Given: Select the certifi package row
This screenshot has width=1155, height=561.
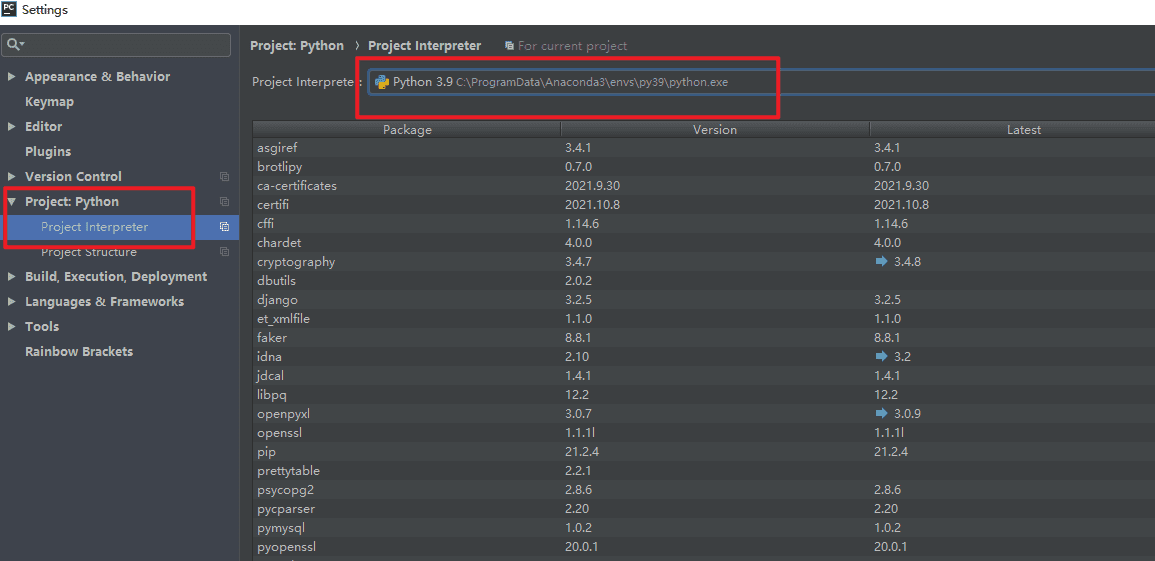Looking at the screenshot, I should (703, 205).
